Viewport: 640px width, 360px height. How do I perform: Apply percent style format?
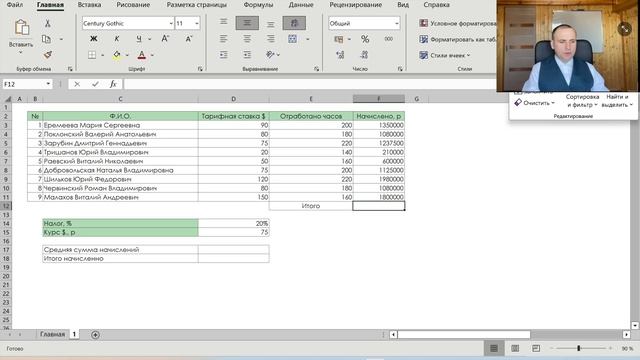click(365, 39)
